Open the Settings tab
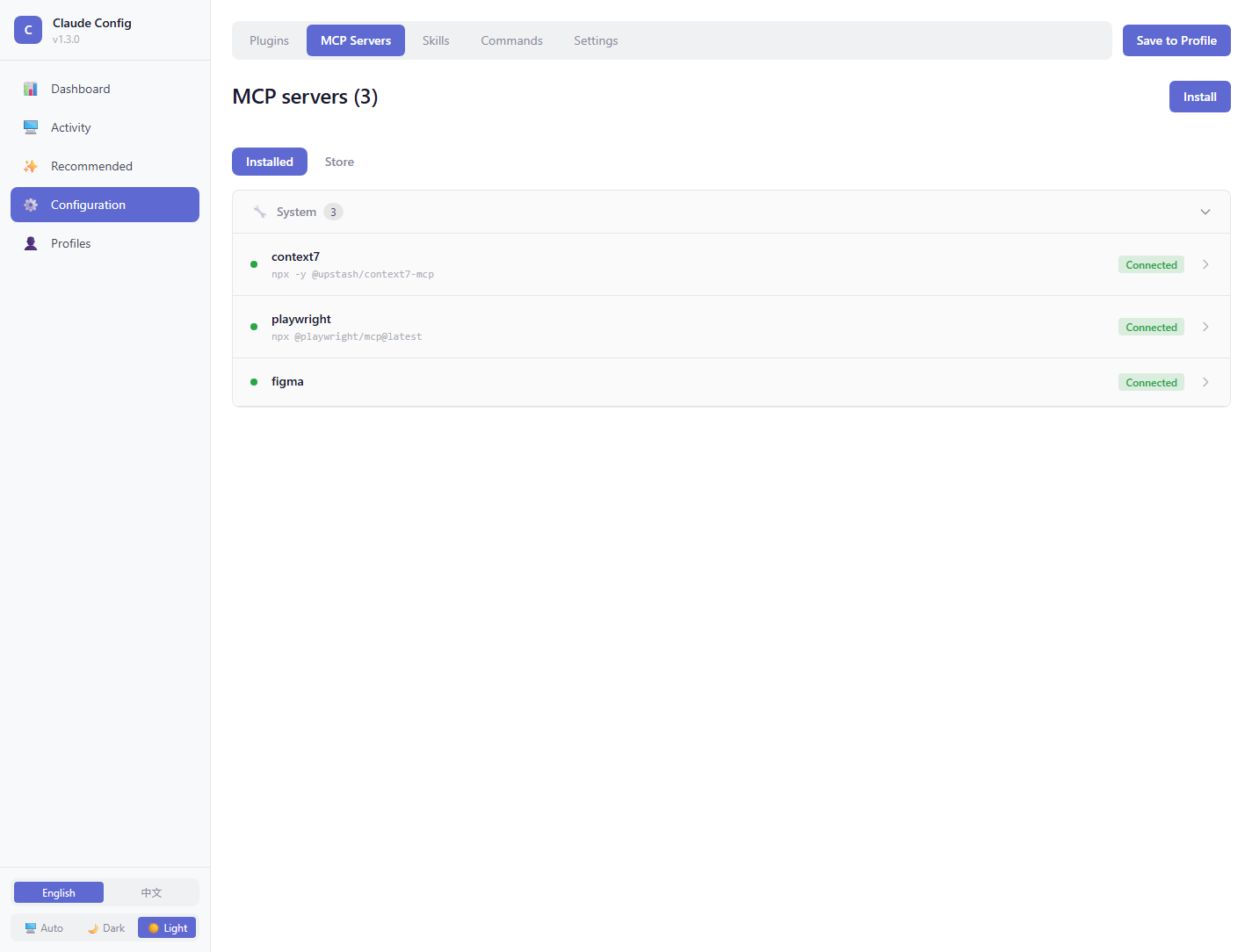Image resolution: width=1252 pixels, height=952 pixels. pos(596,40)
